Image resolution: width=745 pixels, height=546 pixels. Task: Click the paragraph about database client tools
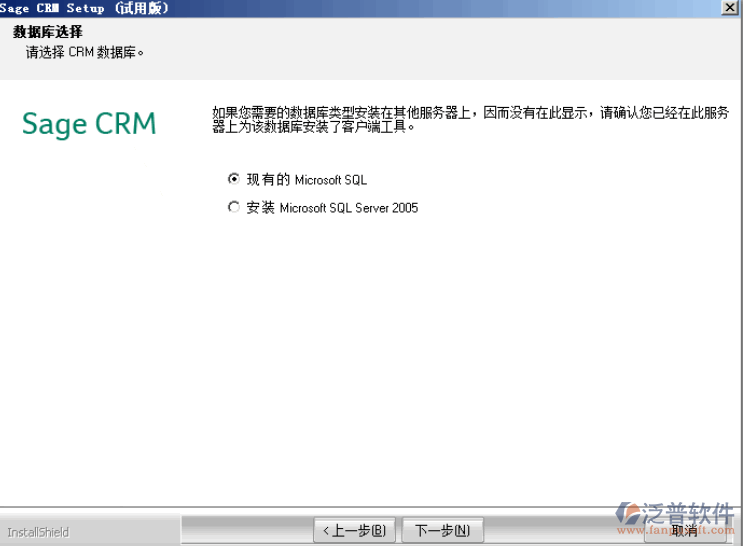point(470,119)
